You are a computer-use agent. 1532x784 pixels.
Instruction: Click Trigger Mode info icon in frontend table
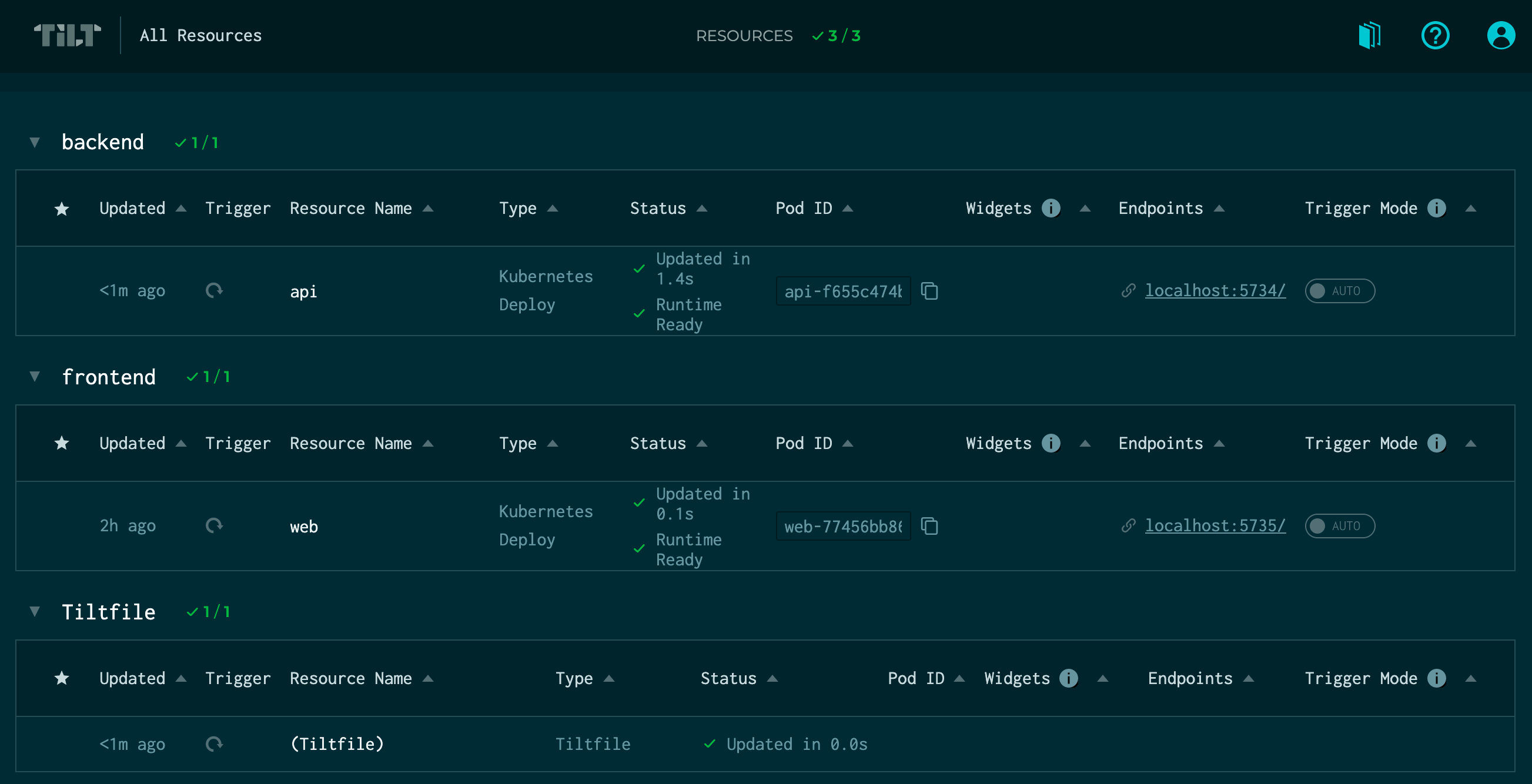point(1436,443)
